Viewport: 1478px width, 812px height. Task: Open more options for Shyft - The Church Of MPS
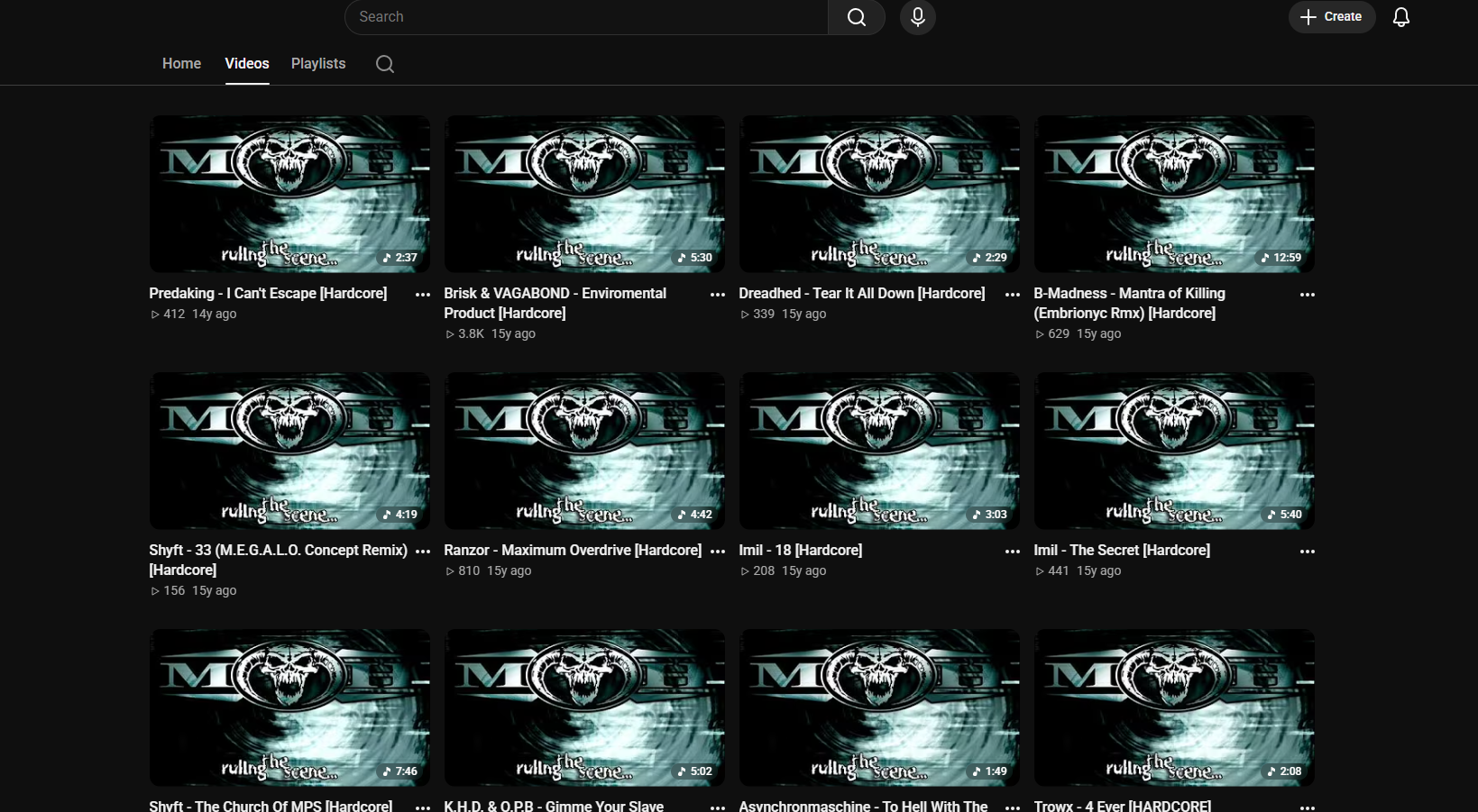[x=423, y=807]
